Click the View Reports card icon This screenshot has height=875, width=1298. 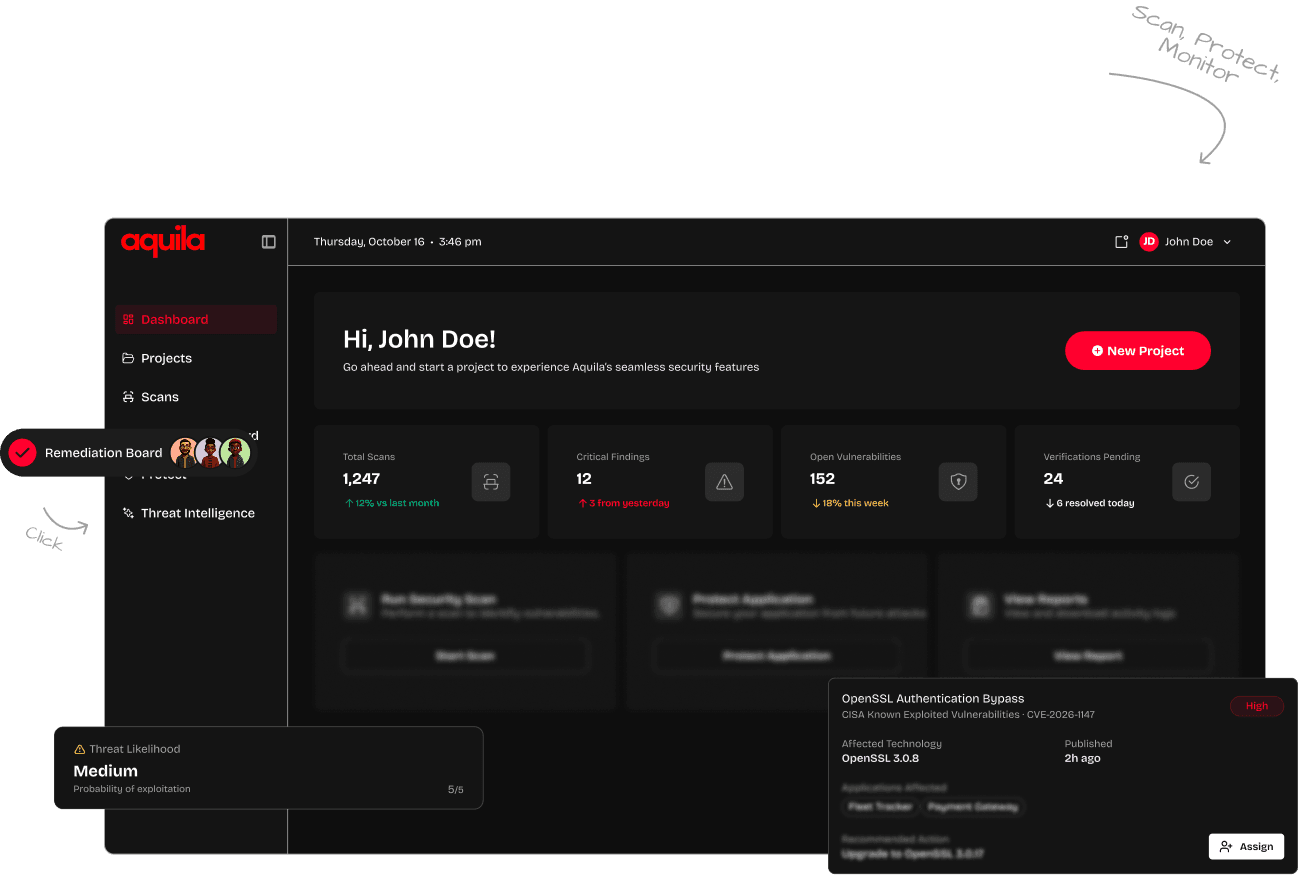pyautogui.click(x=980, y=605)
